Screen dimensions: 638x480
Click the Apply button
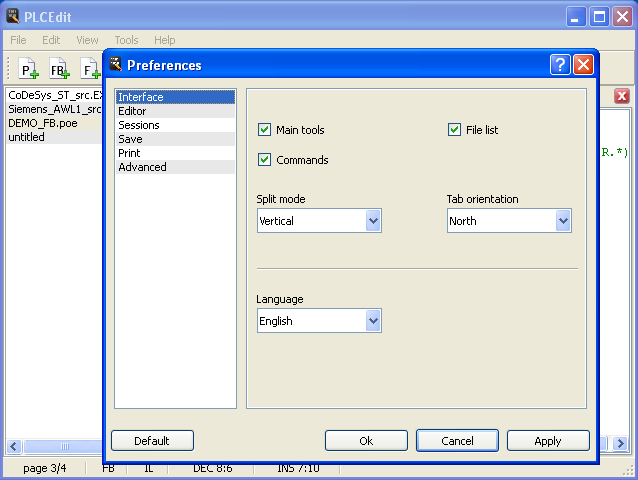548,441
